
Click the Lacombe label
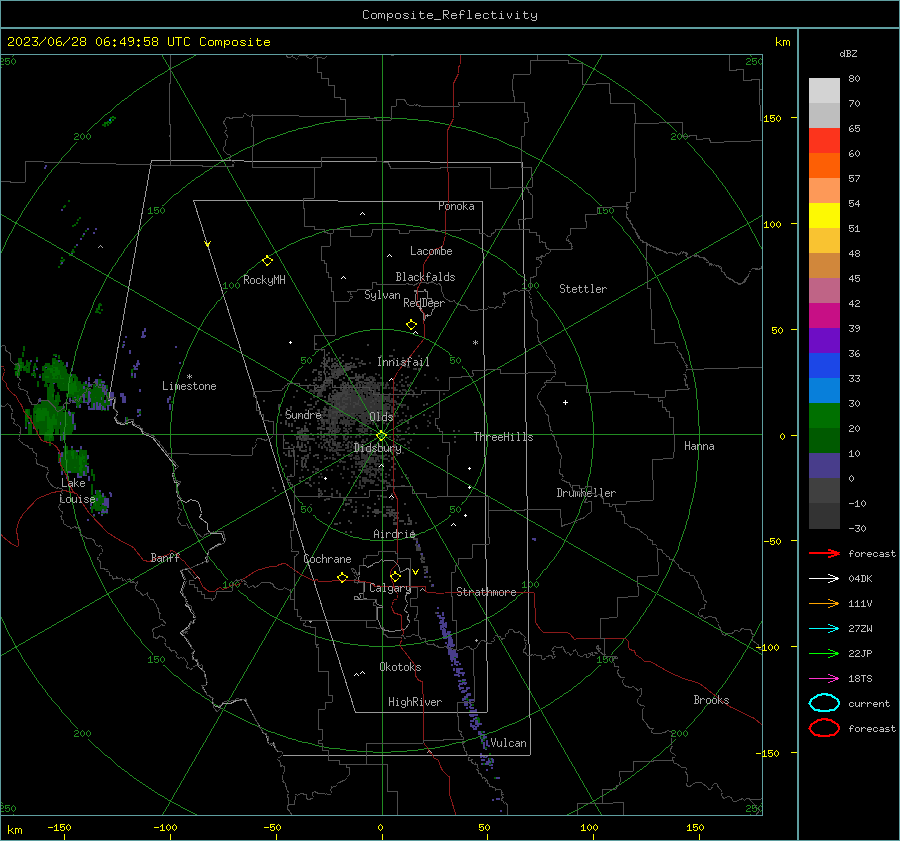[x=431, y=251]
